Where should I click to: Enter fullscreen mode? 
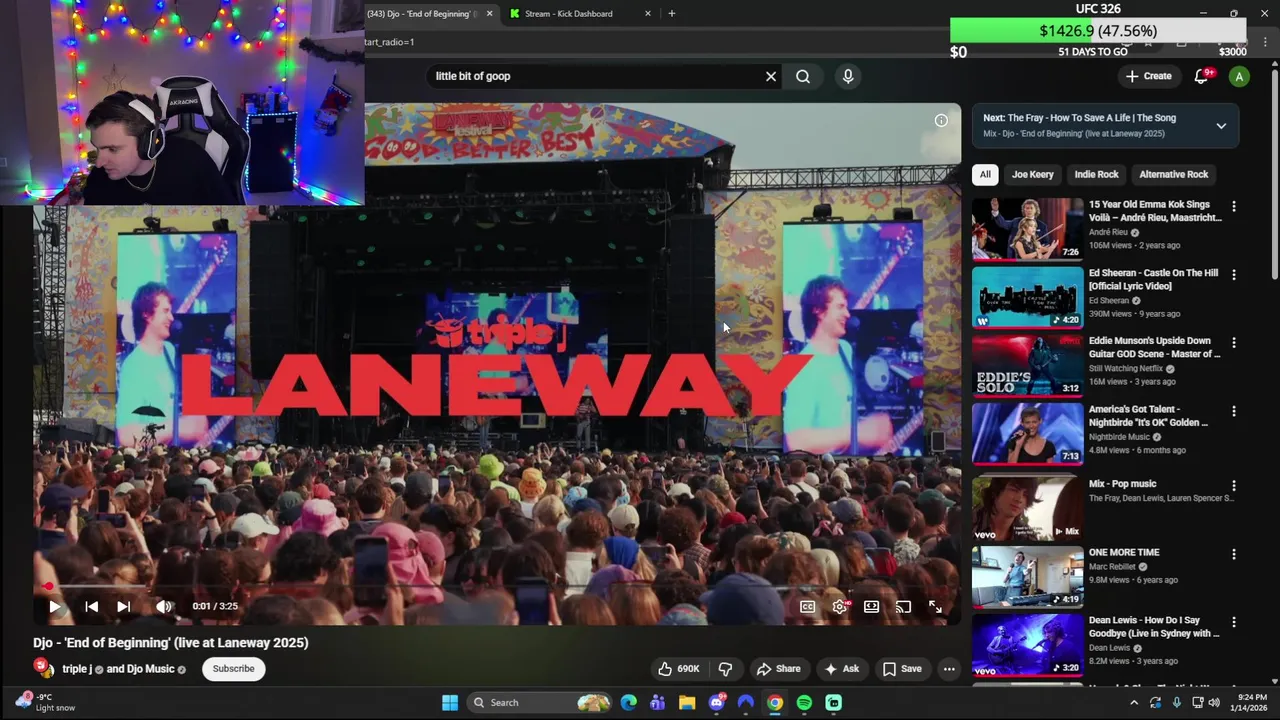tap(935, 606)
